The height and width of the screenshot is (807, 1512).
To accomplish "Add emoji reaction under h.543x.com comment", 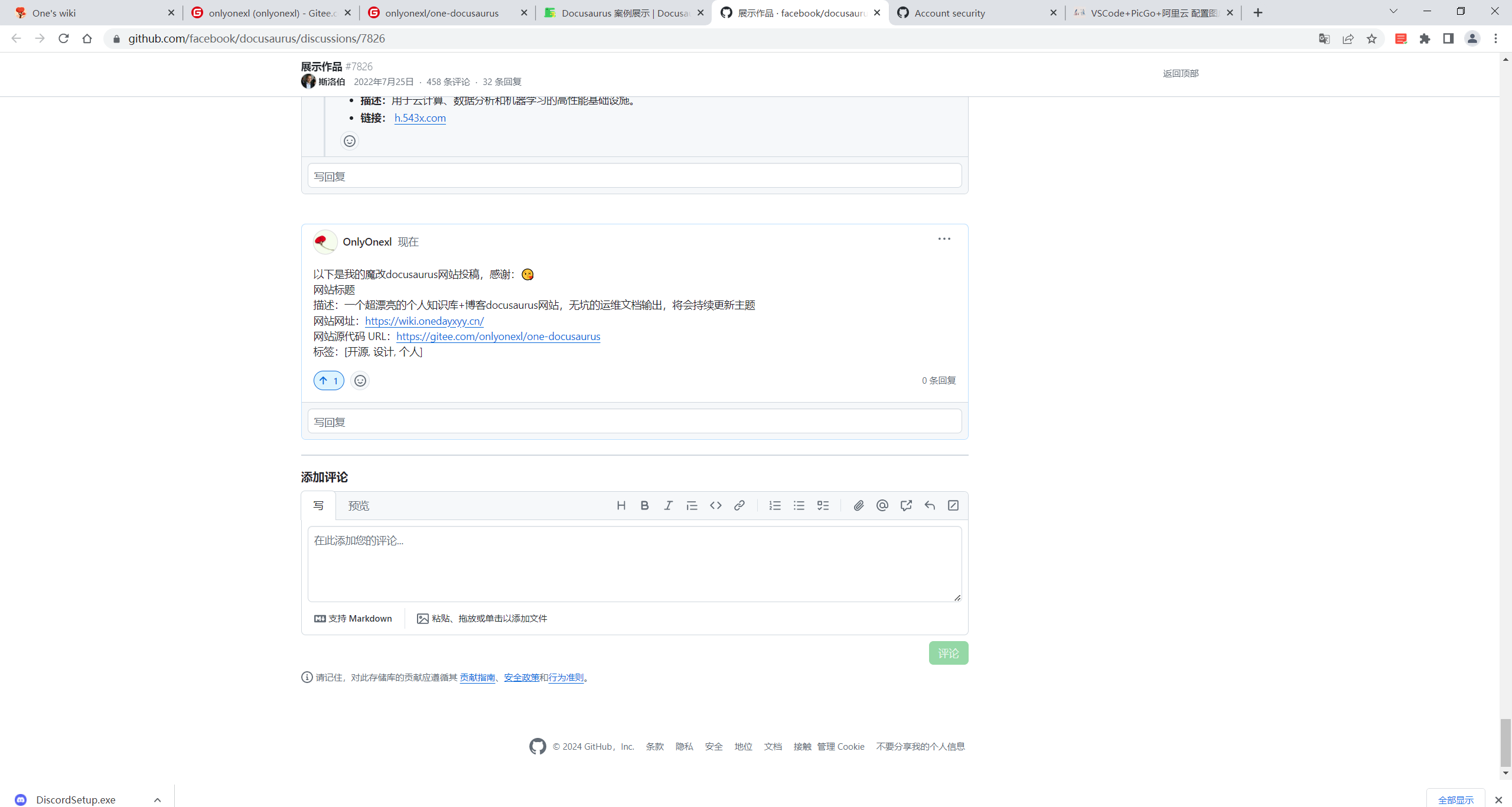I will click(x=350, y=141).
